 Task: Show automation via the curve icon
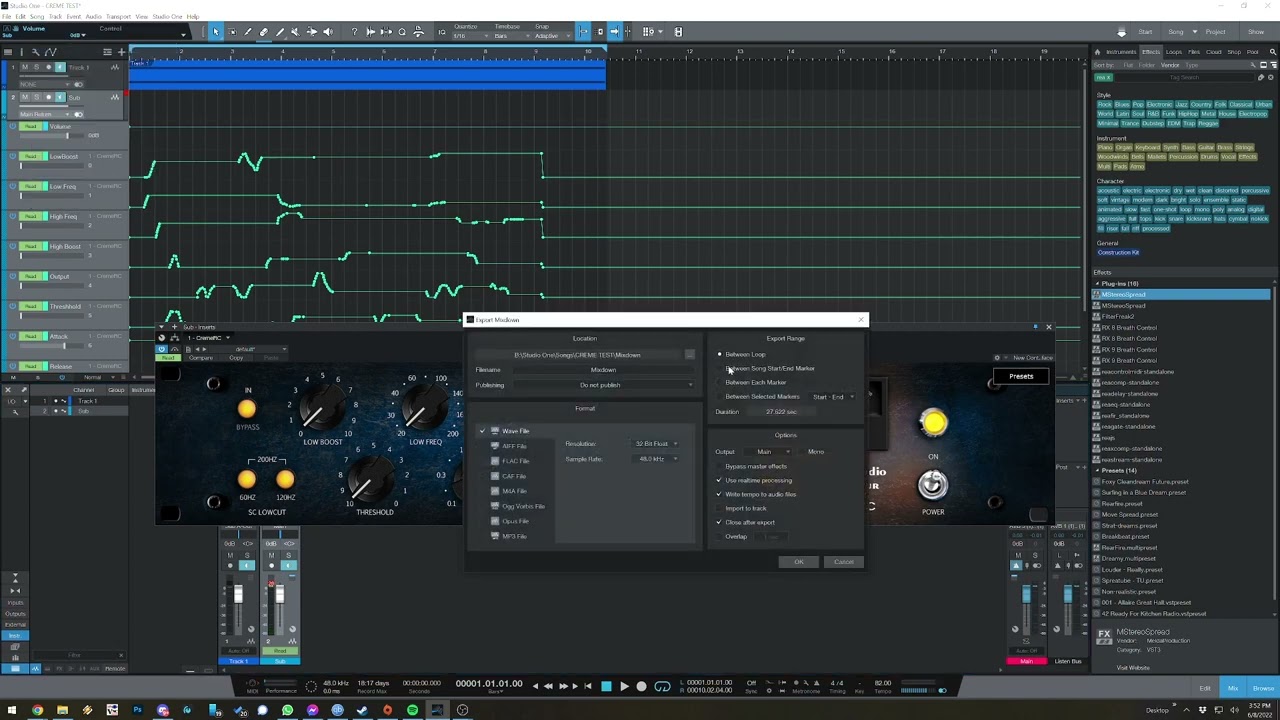(52, 52)
